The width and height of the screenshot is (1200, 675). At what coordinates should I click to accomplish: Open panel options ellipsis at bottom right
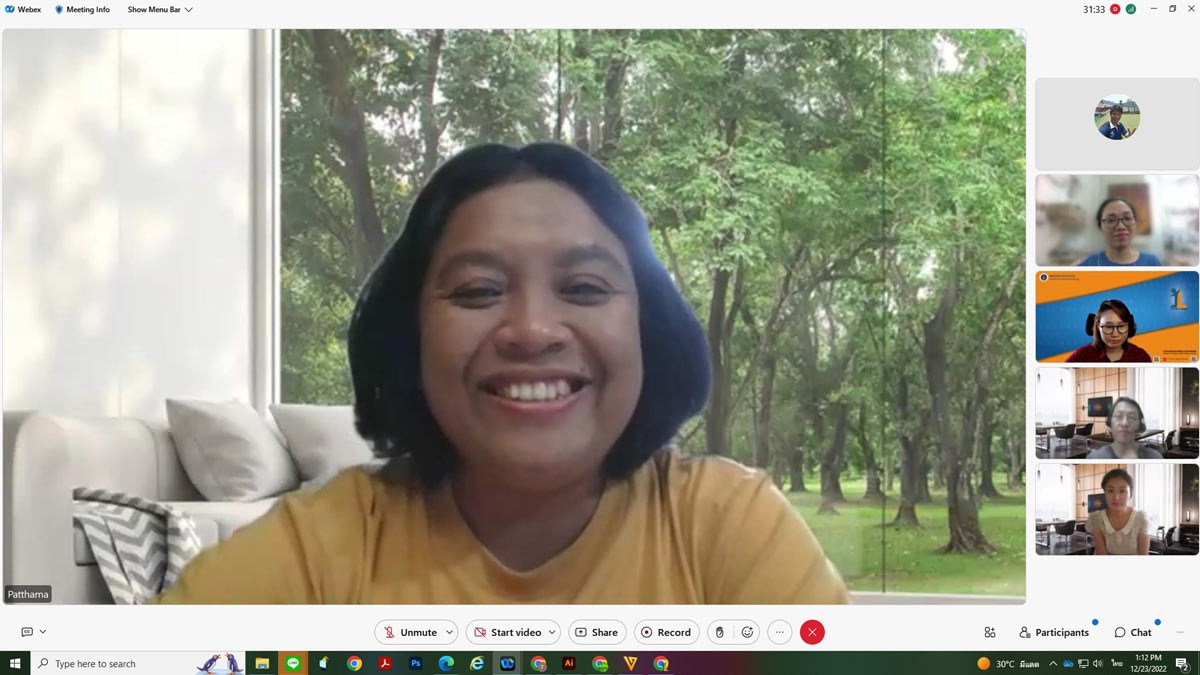coord(1180,632)
